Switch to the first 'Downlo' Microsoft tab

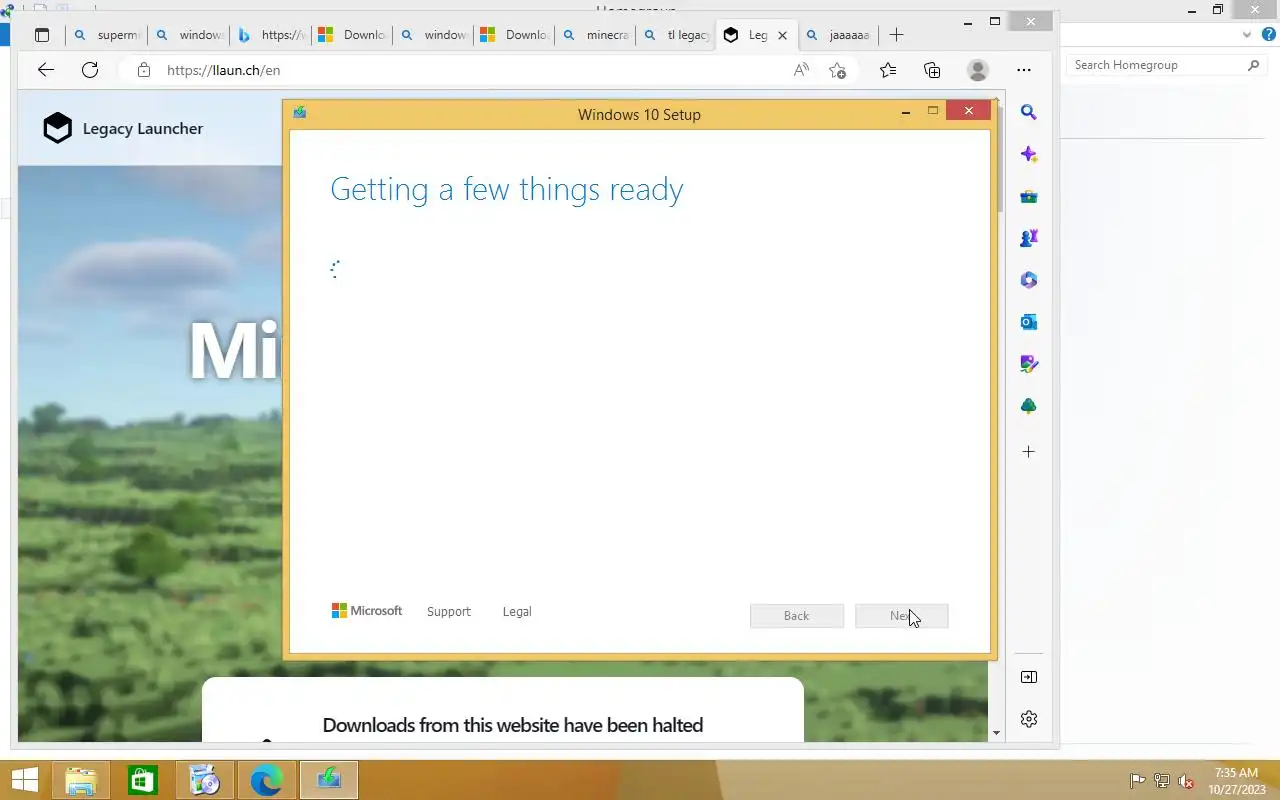[352, 35]
